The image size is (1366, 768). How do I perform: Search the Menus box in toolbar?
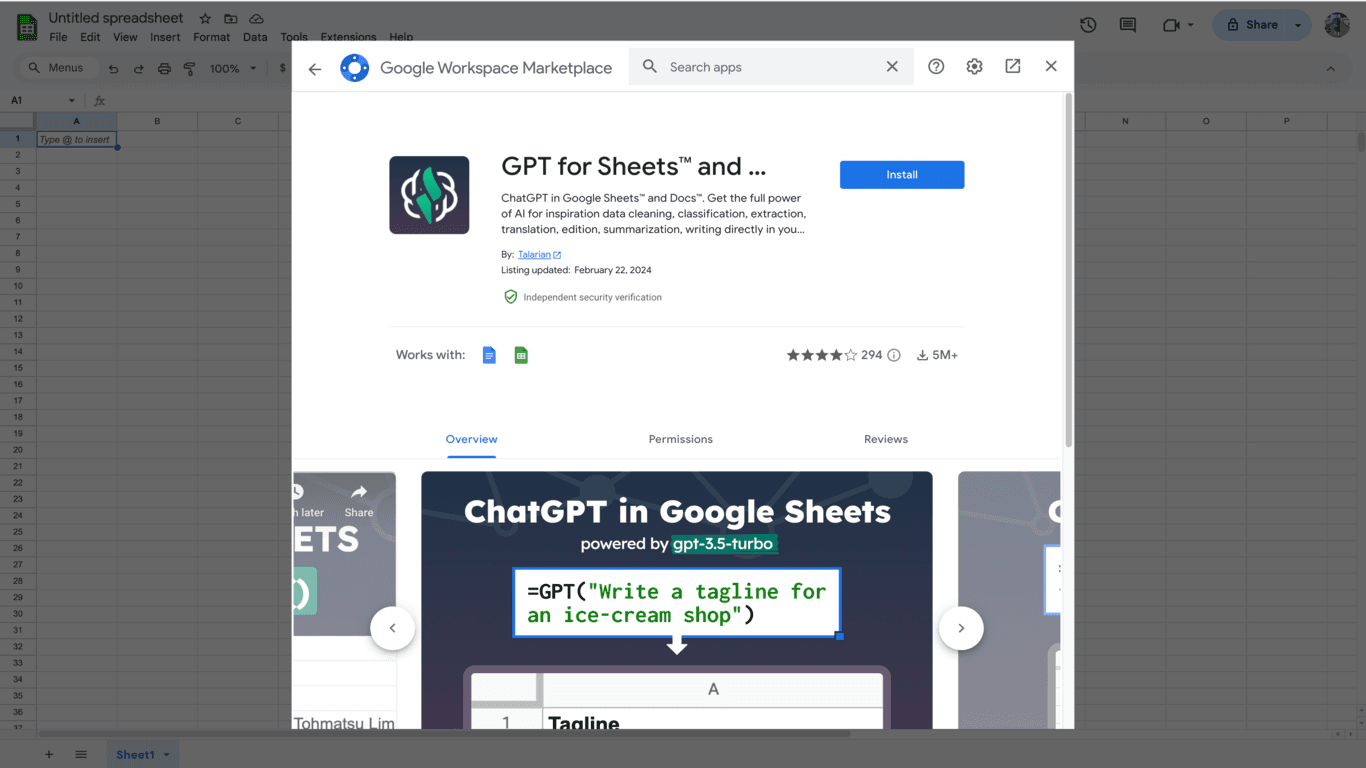click(58, 68)
